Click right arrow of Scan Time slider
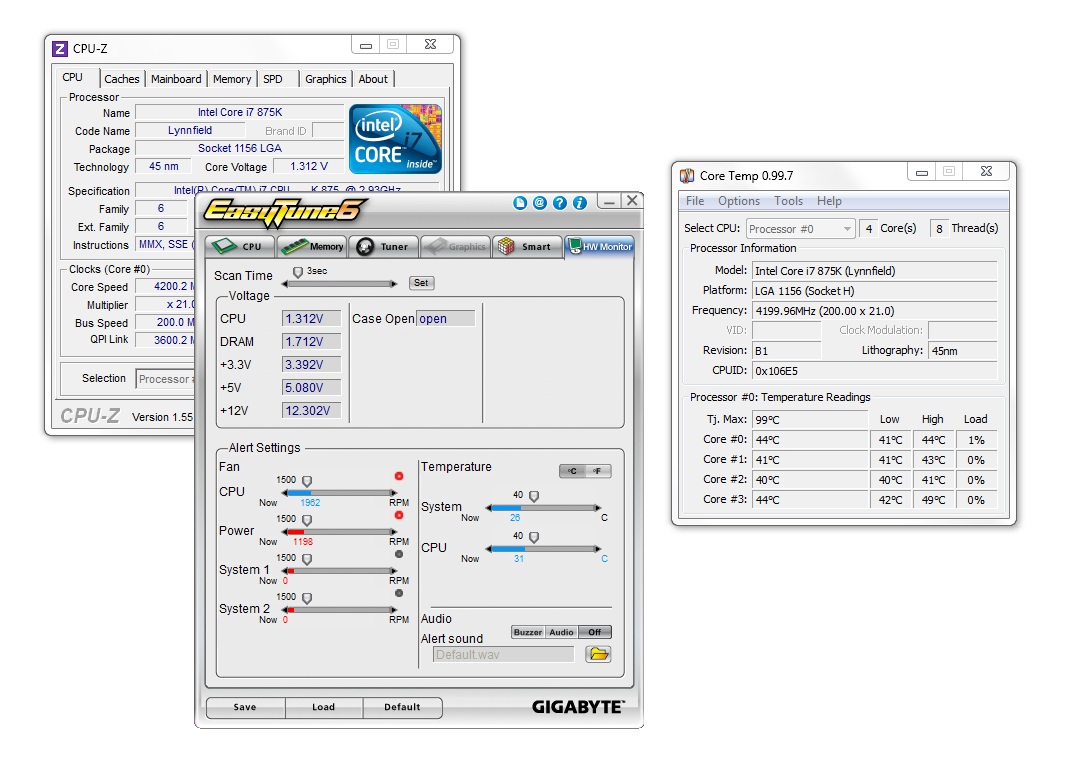The width and height of the screenshot is (1086, 771). (394, 283)
